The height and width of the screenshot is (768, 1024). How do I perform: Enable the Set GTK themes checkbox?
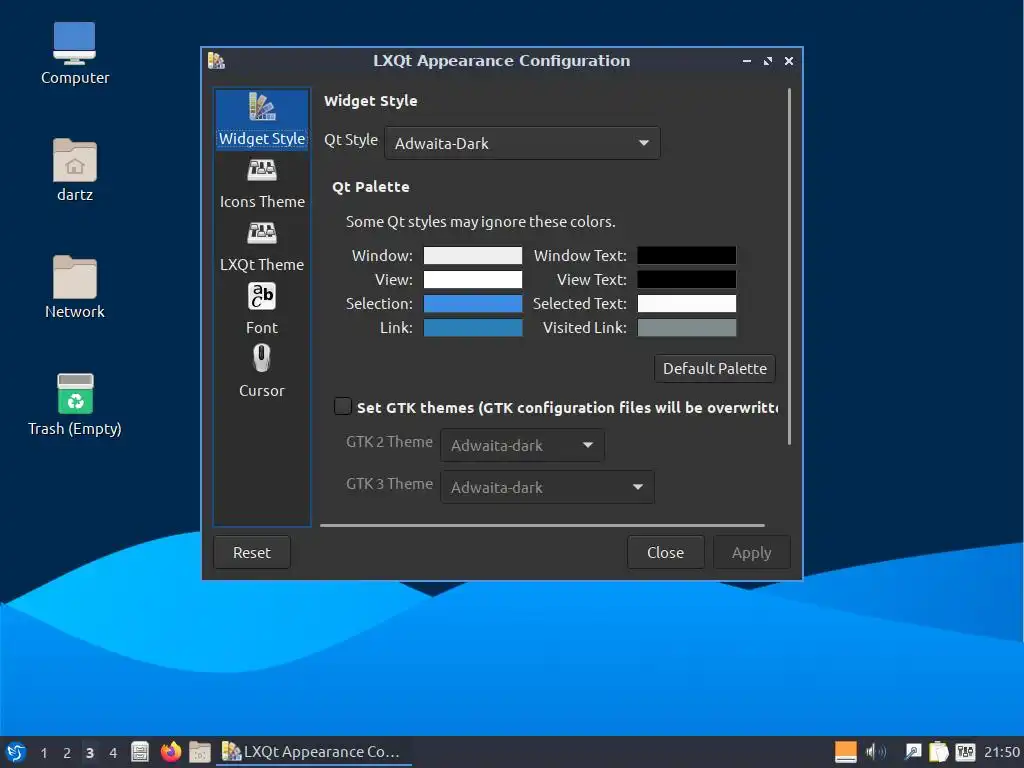pos(343,407)
